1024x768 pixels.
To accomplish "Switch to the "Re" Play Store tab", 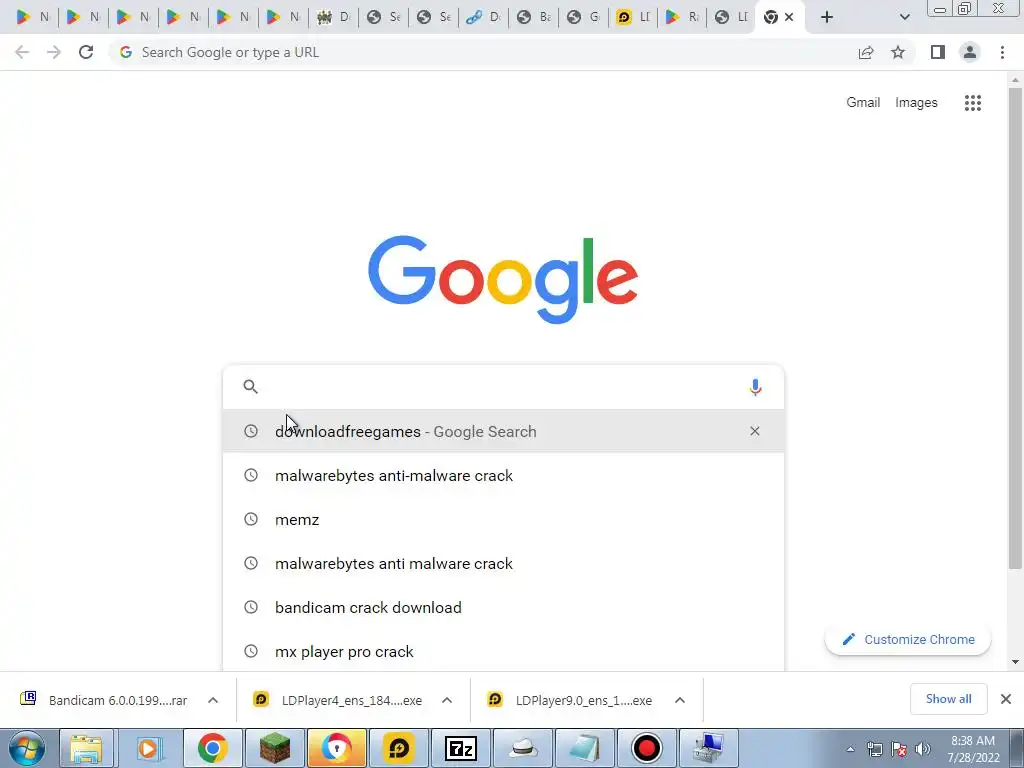I will pos(682,17).
